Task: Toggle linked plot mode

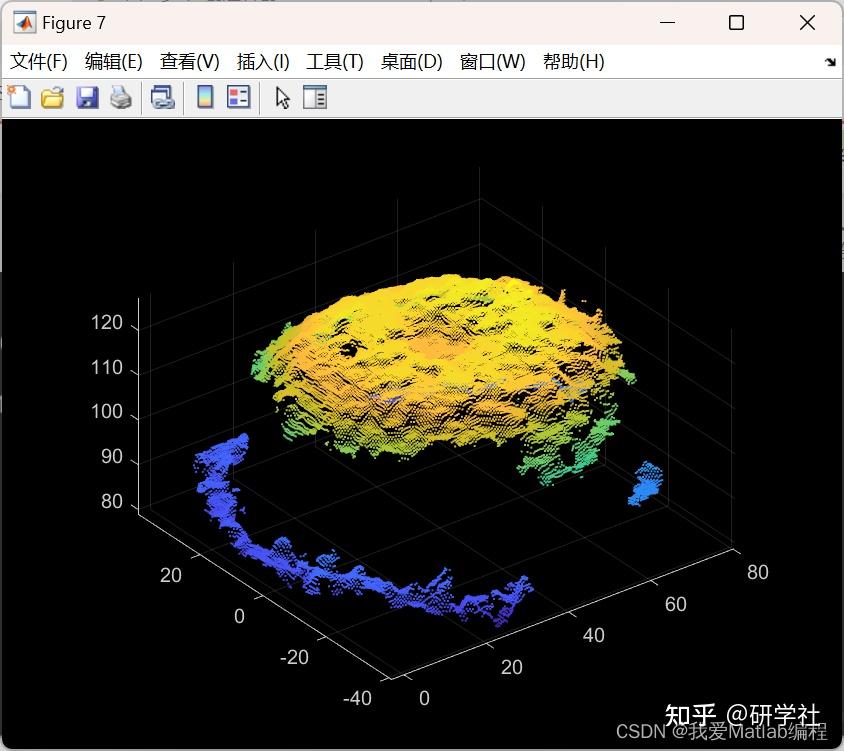Action: coord(163,97)
